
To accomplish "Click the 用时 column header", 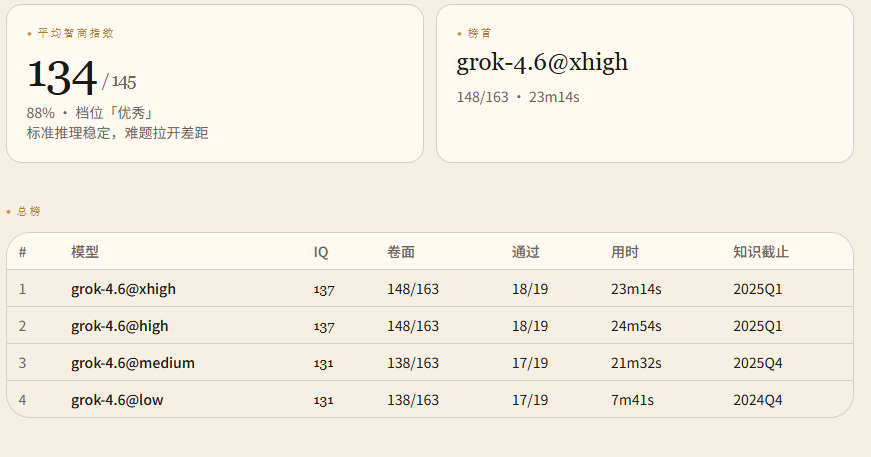I will click(x=625, y=252).
